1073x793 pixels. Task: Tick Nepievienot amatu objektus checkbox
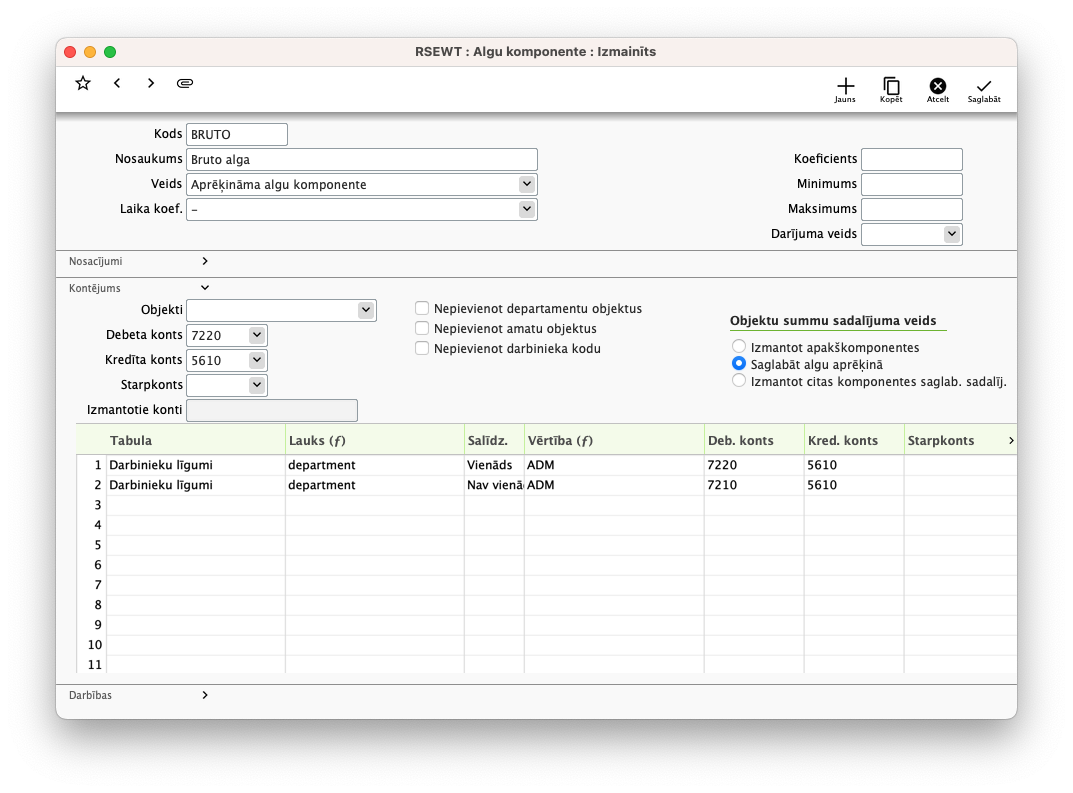click(422, 328)
